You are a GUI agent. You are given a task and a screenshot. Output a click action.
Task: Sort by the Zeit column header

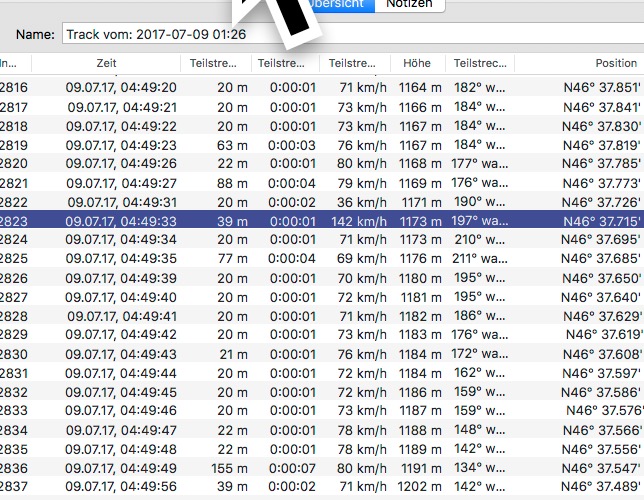pos(106,63)
